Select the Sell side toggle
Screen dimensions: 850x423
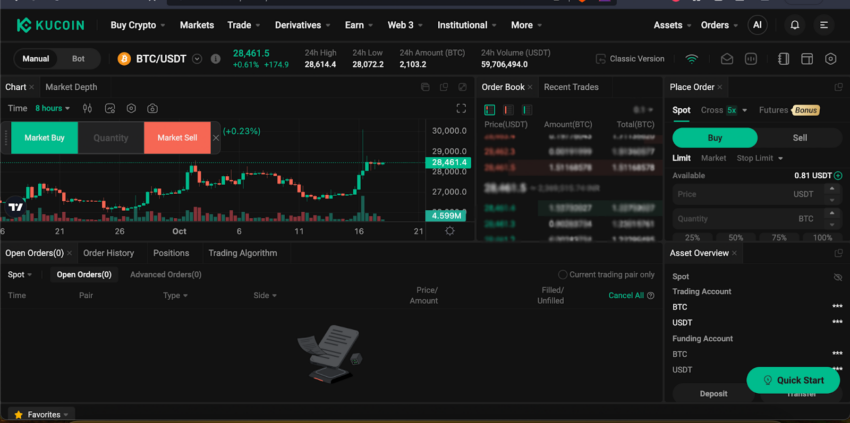tap(800, 138)
